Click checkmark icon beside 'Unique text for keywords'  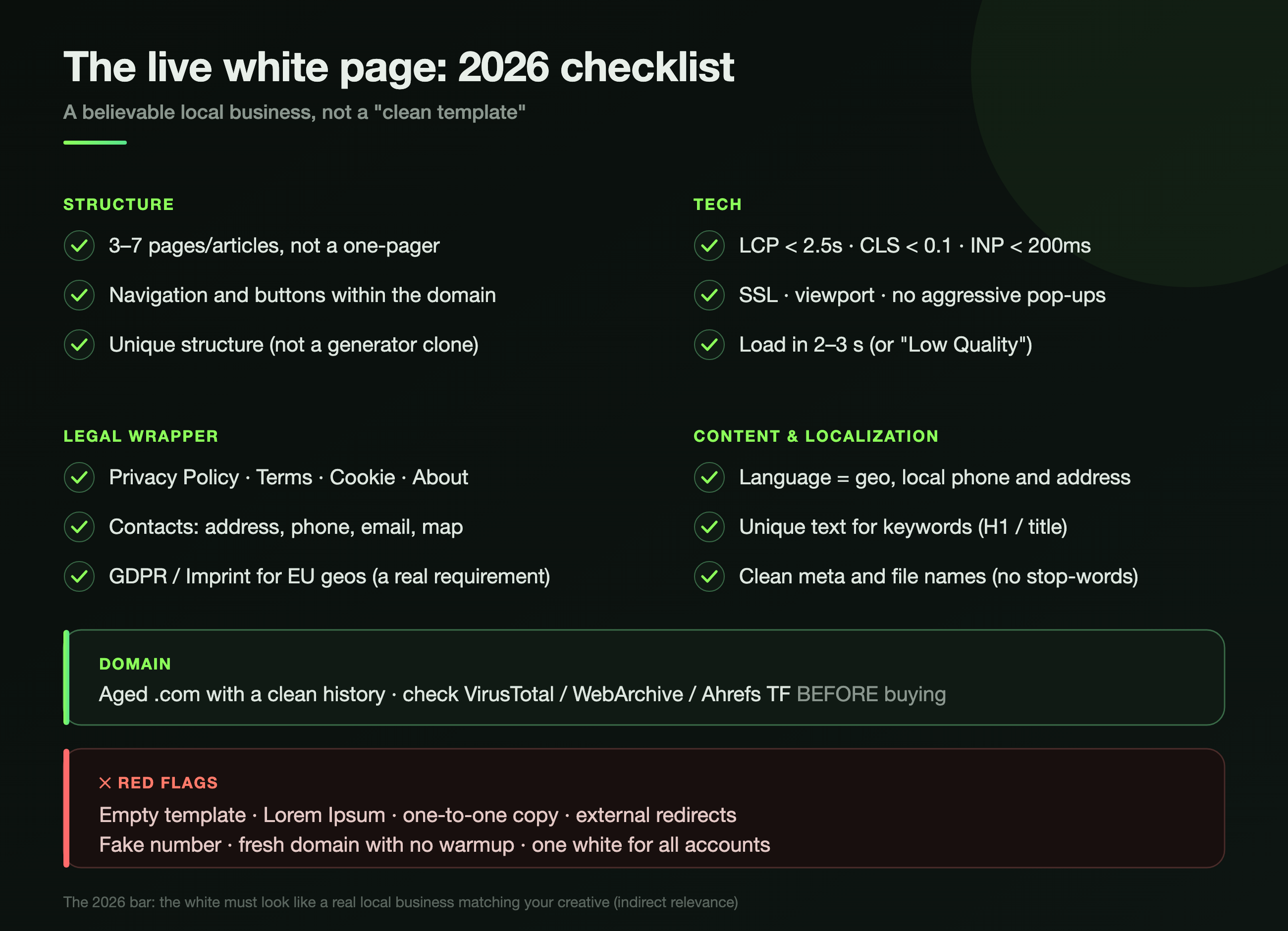(x=709, y=527)
